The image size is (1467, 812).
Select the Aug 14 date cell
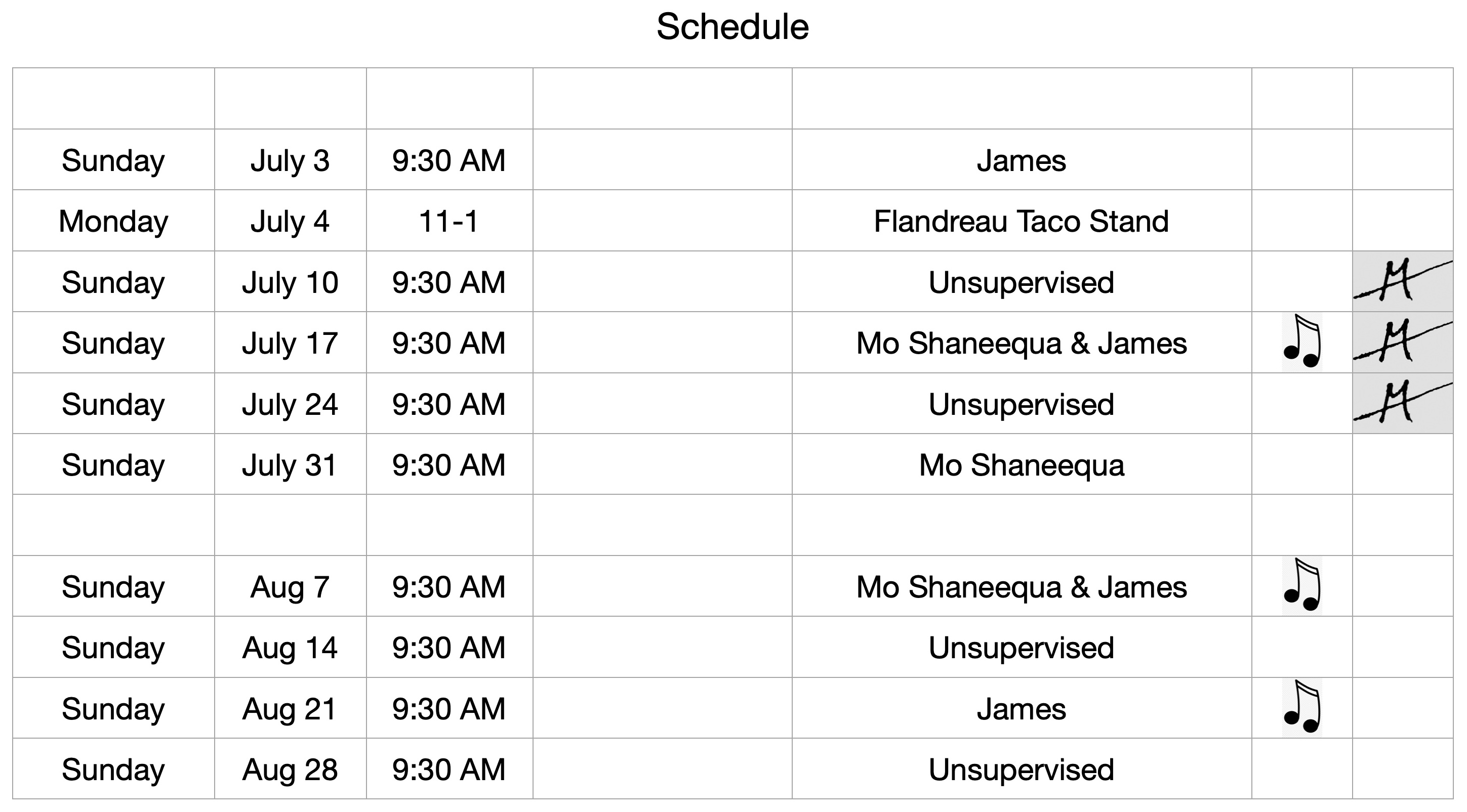click(x=291, y=647)
